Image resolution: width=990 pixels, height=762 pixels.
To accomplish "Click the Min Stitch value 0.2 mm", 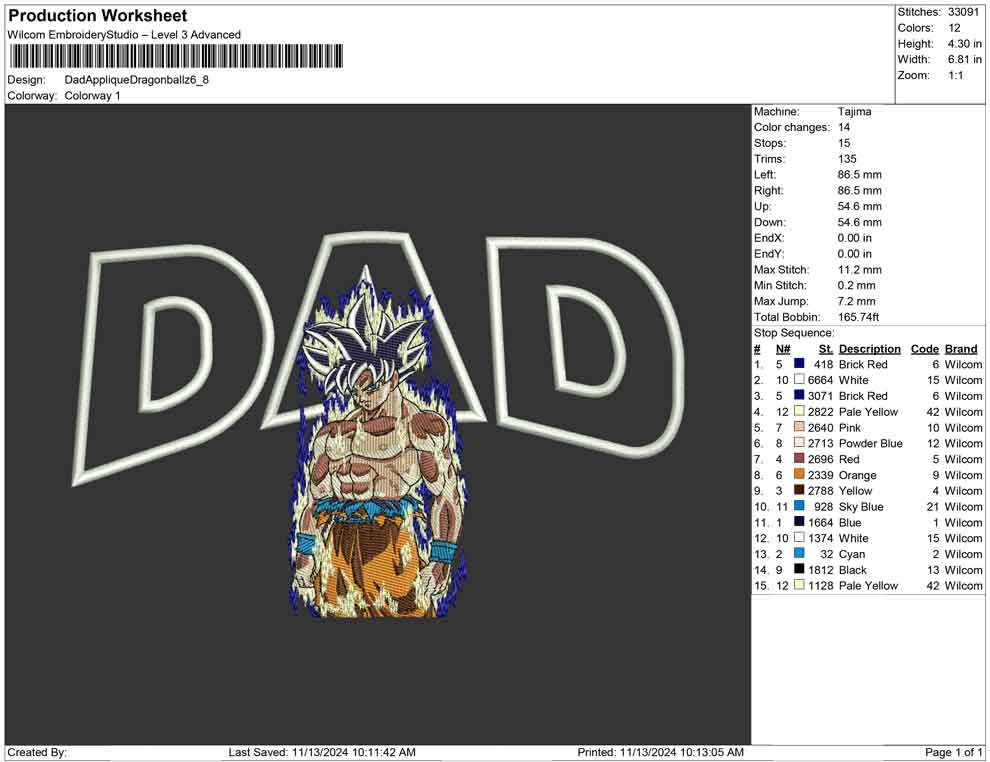I will click(856, 285).
